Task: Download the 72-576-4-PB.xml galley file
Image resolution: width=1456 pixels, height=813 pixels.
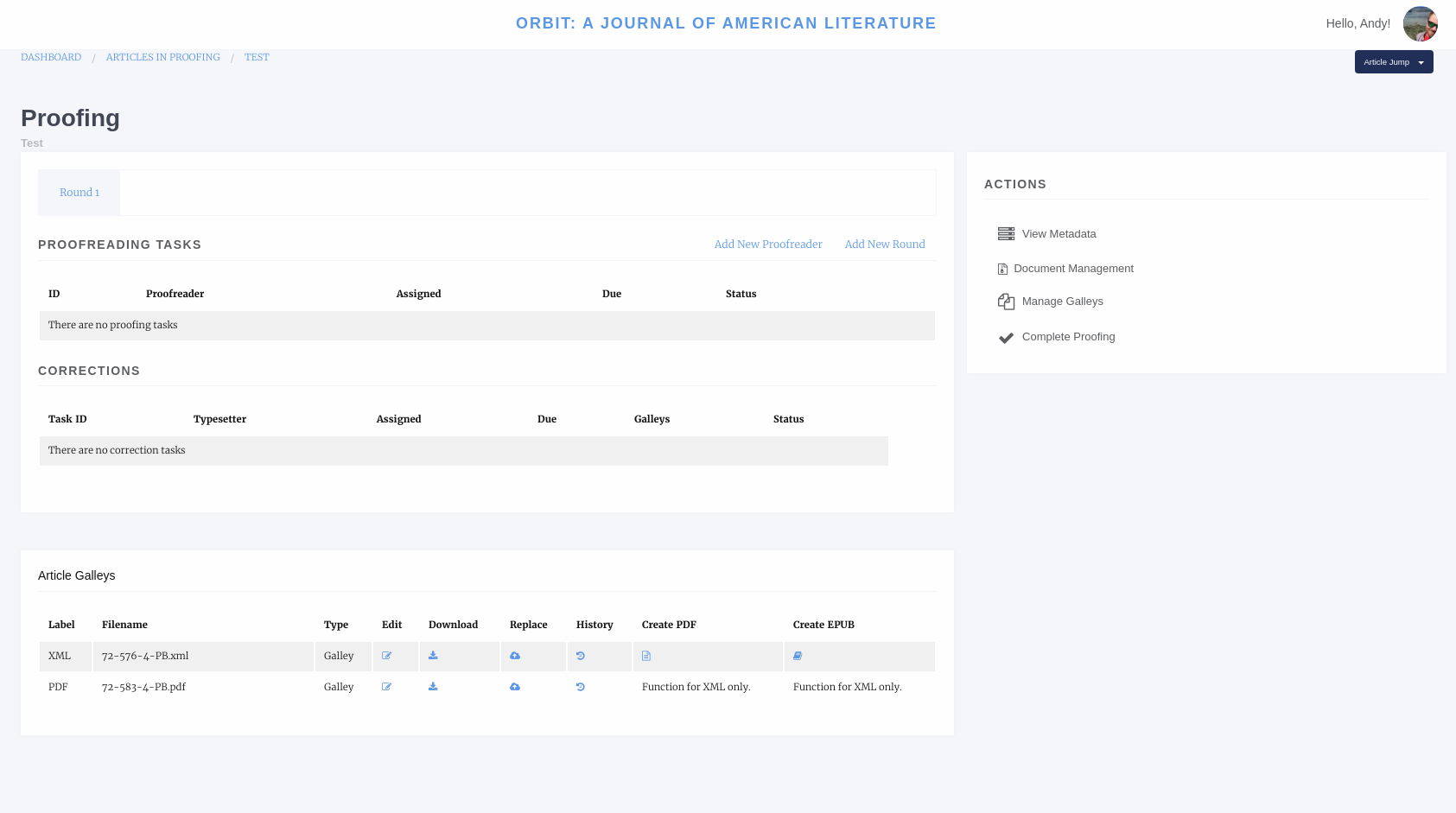Action: 433,656
